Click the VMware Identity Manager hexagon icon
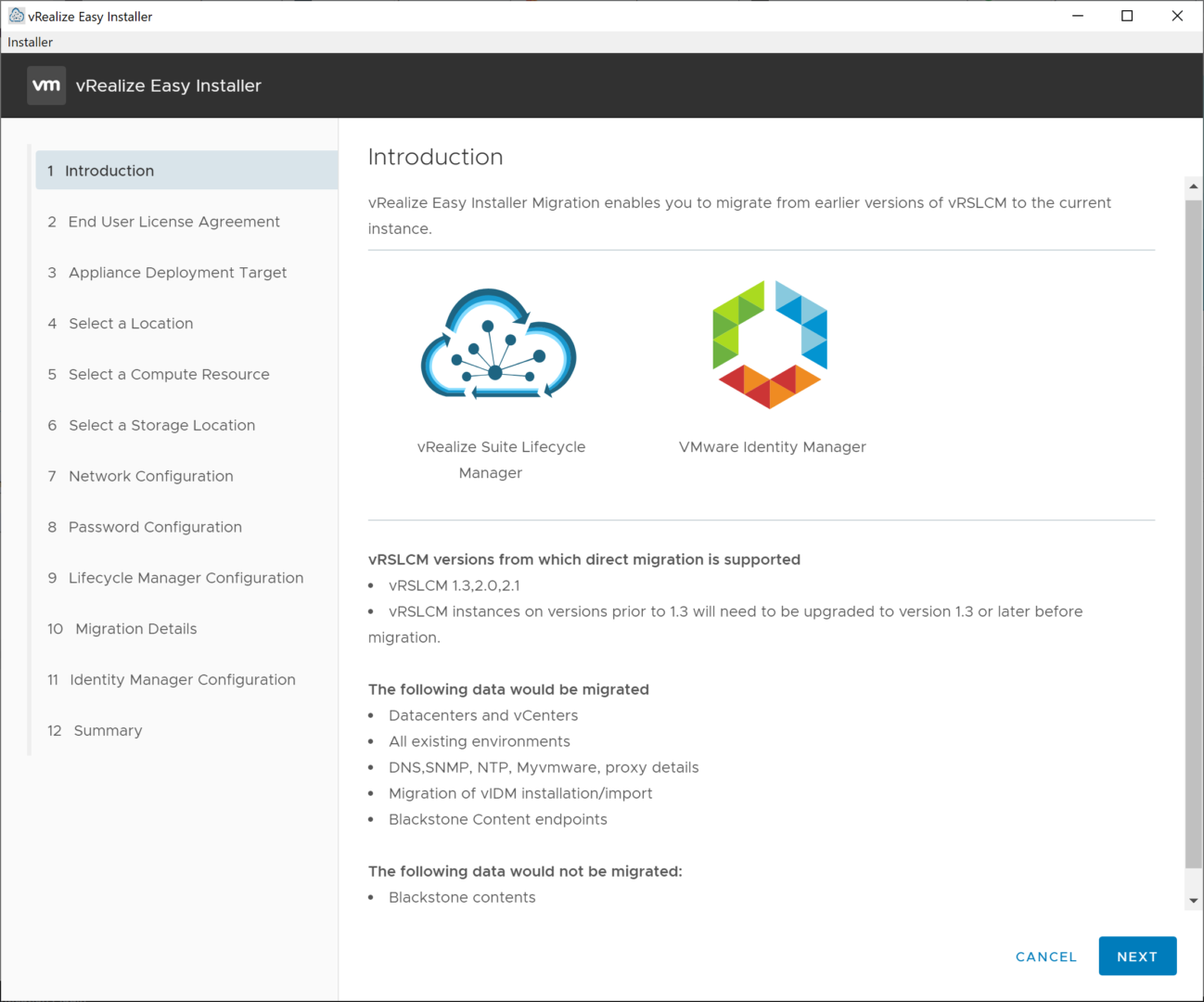The image size is (1204, 1002). pos(770,344)
